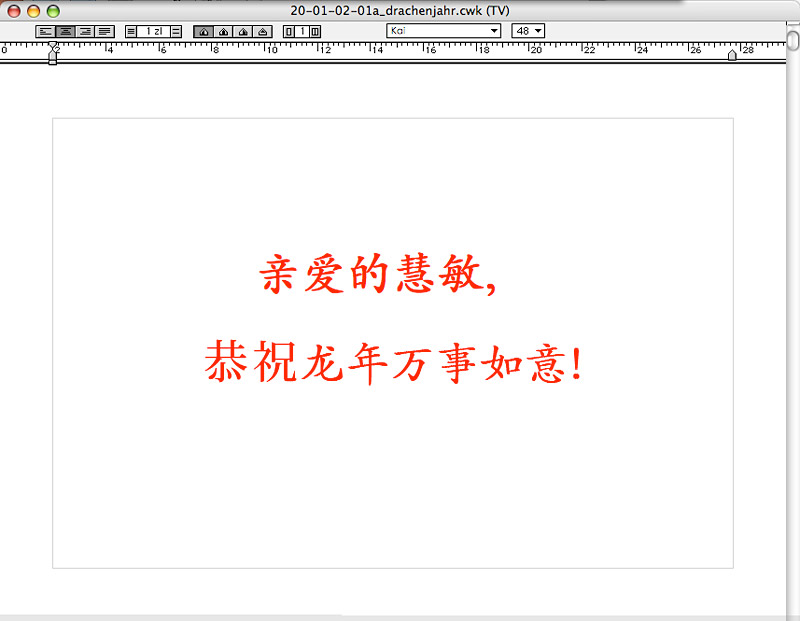Zoom the window with green button

tap(53, 11)
